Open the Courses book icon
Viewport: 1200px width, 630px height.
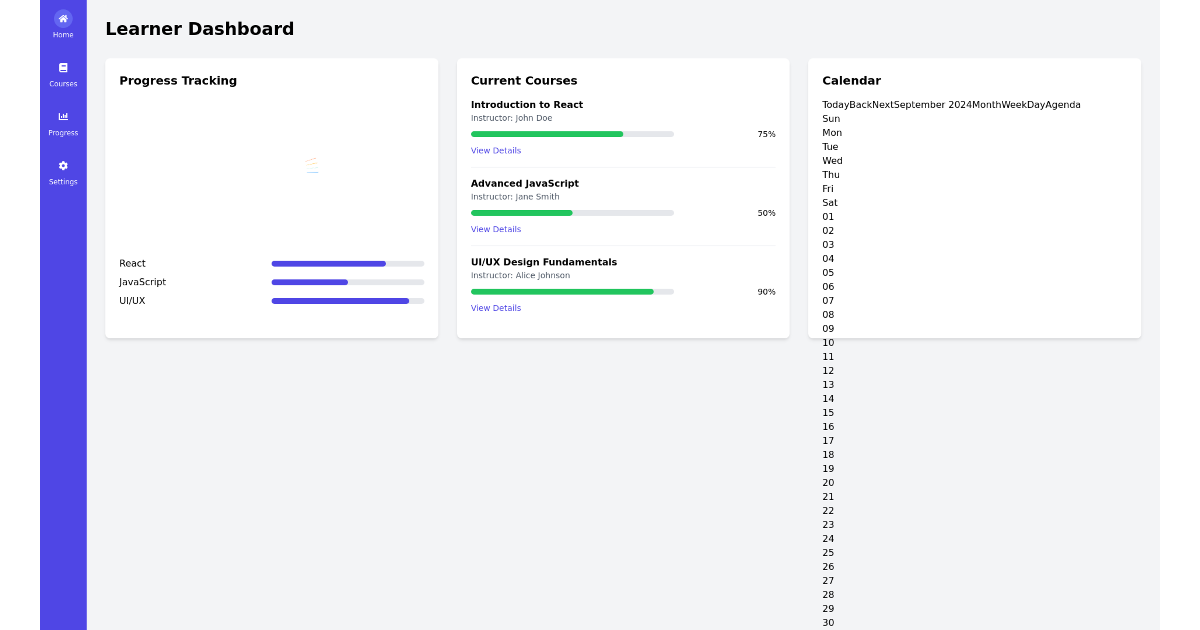click(x=63, y=68)
